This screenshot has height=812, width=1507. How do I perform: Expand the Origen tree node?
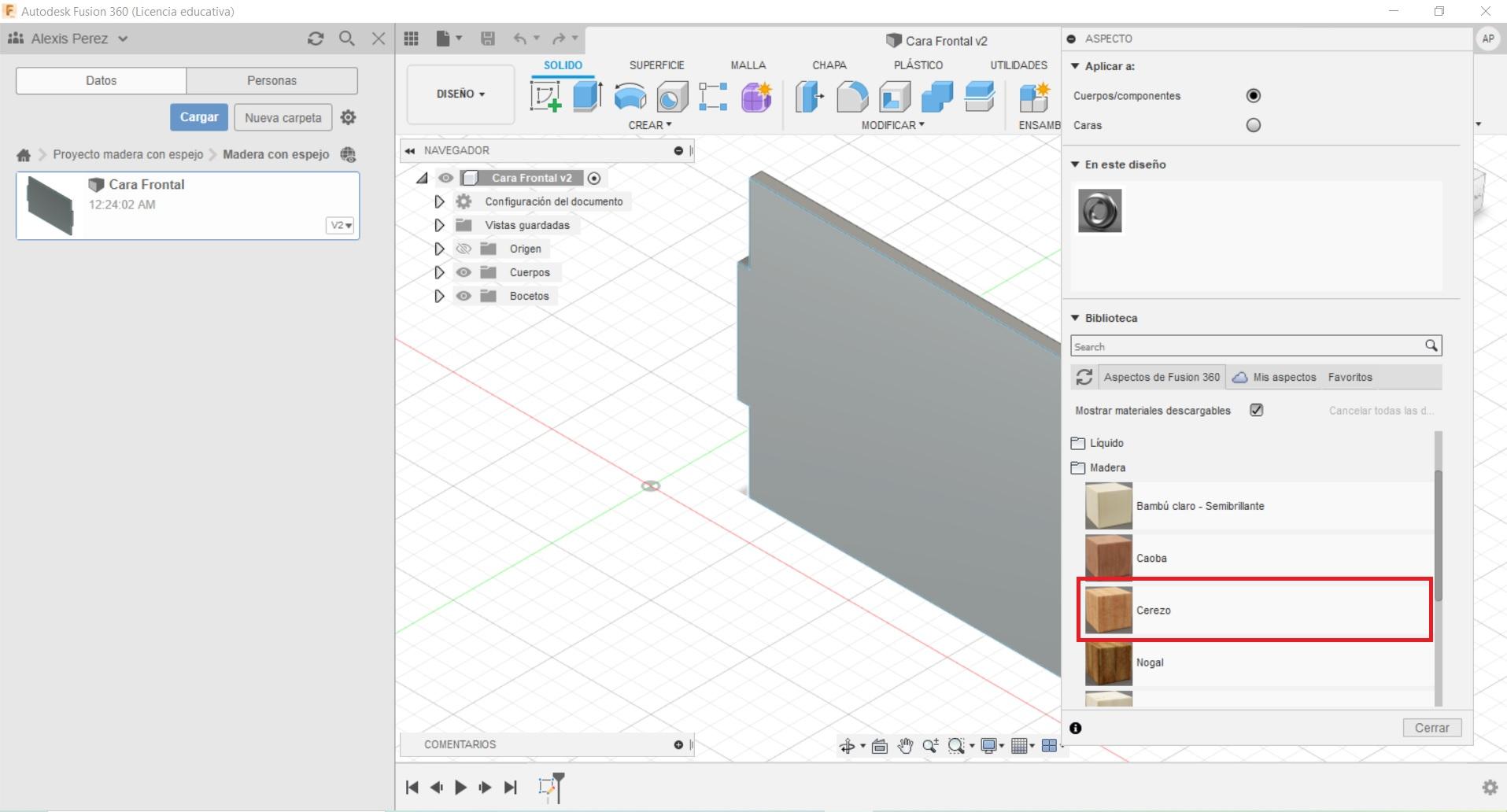point(439,249)
